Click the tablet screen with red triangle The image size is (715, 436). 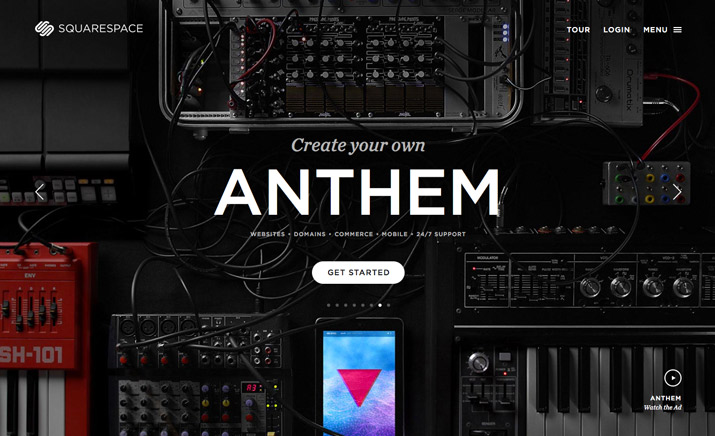pos(359,383)
